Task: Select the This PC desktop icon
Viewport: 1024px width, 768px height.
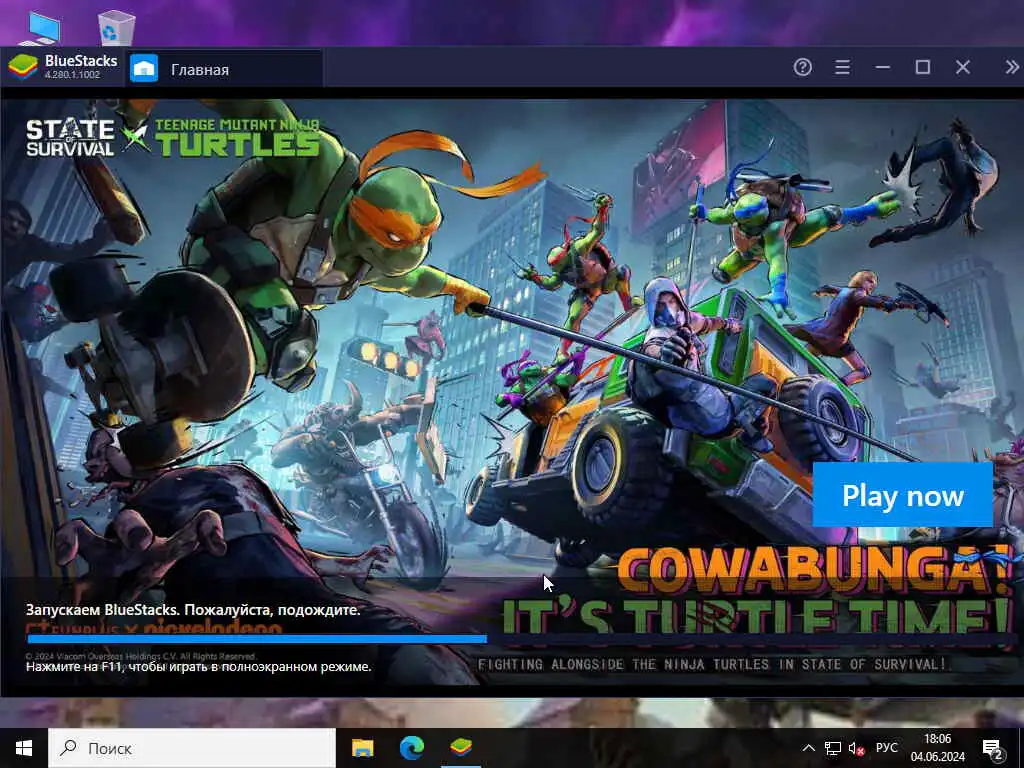Action: click(40, 29)
